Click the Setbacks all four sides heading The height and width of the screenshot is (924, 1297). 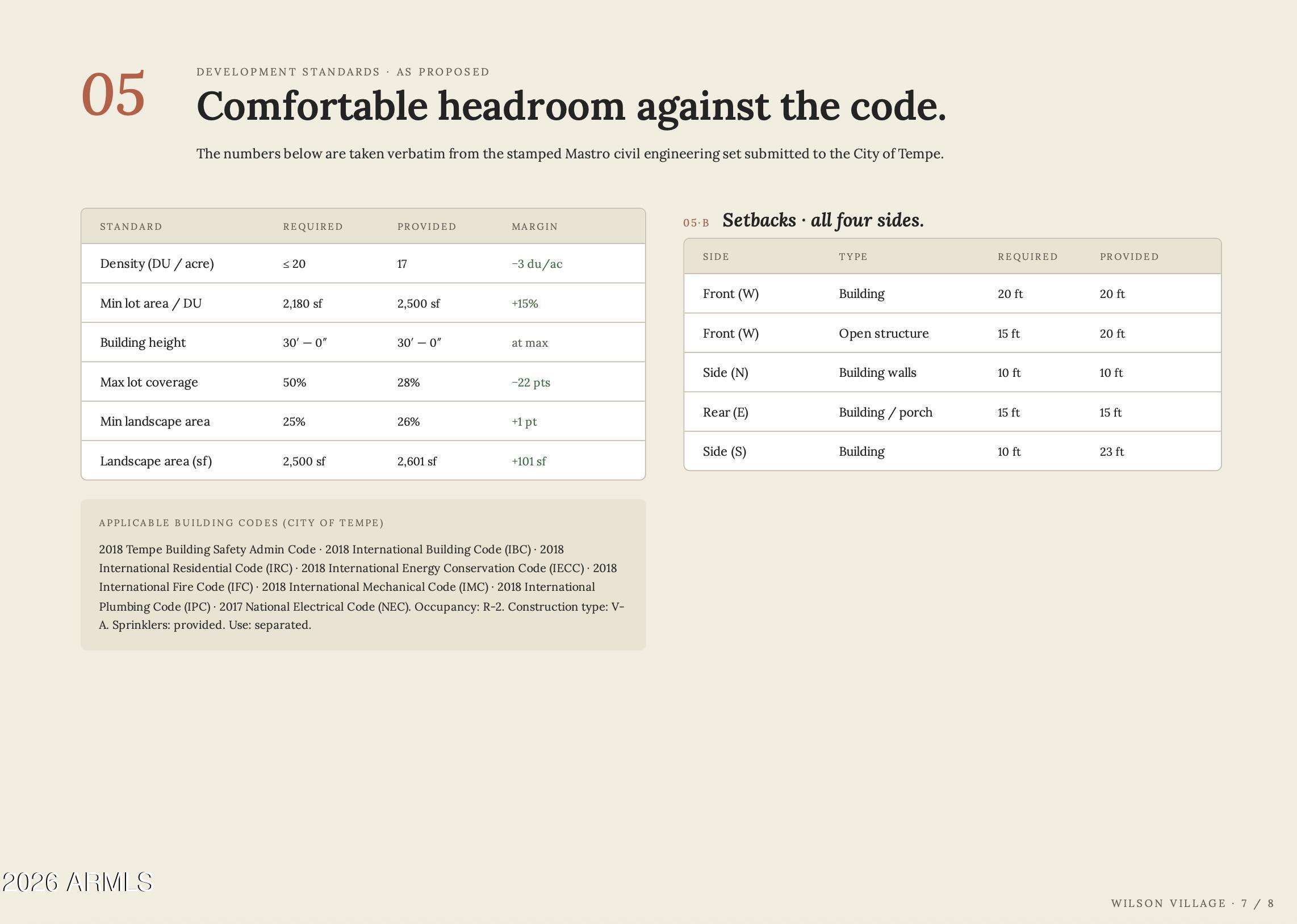[823, 220]
